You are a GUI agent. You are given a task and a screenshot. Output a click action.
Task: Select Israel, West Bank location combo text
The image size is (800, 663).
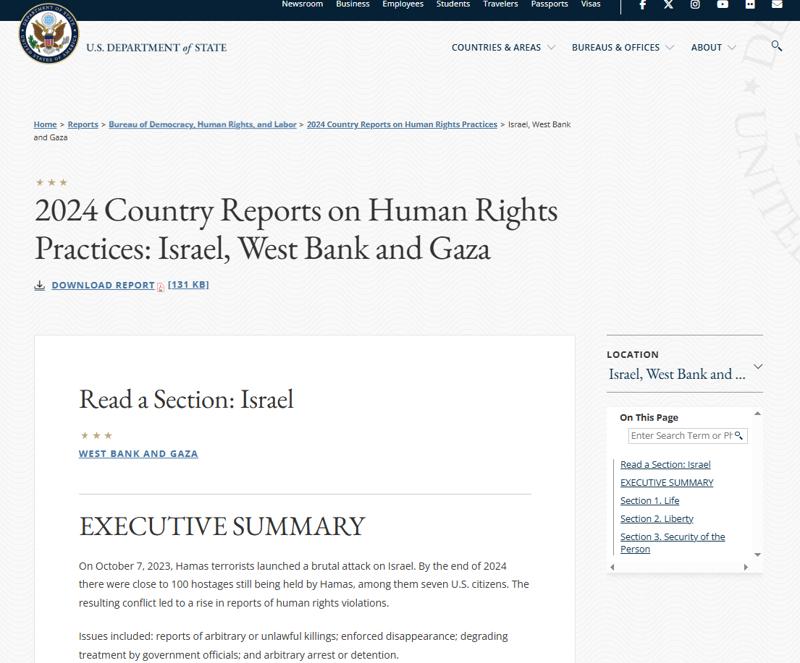coord(677,374)
